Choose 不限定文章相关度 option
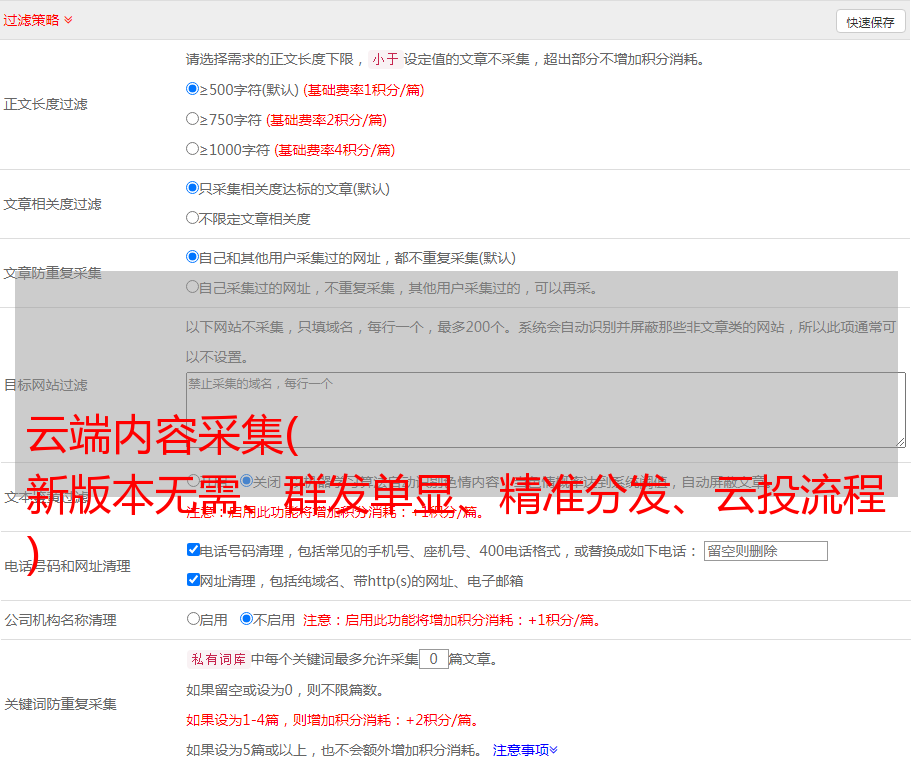The image size is (912, 768). [x=193, y=218]
